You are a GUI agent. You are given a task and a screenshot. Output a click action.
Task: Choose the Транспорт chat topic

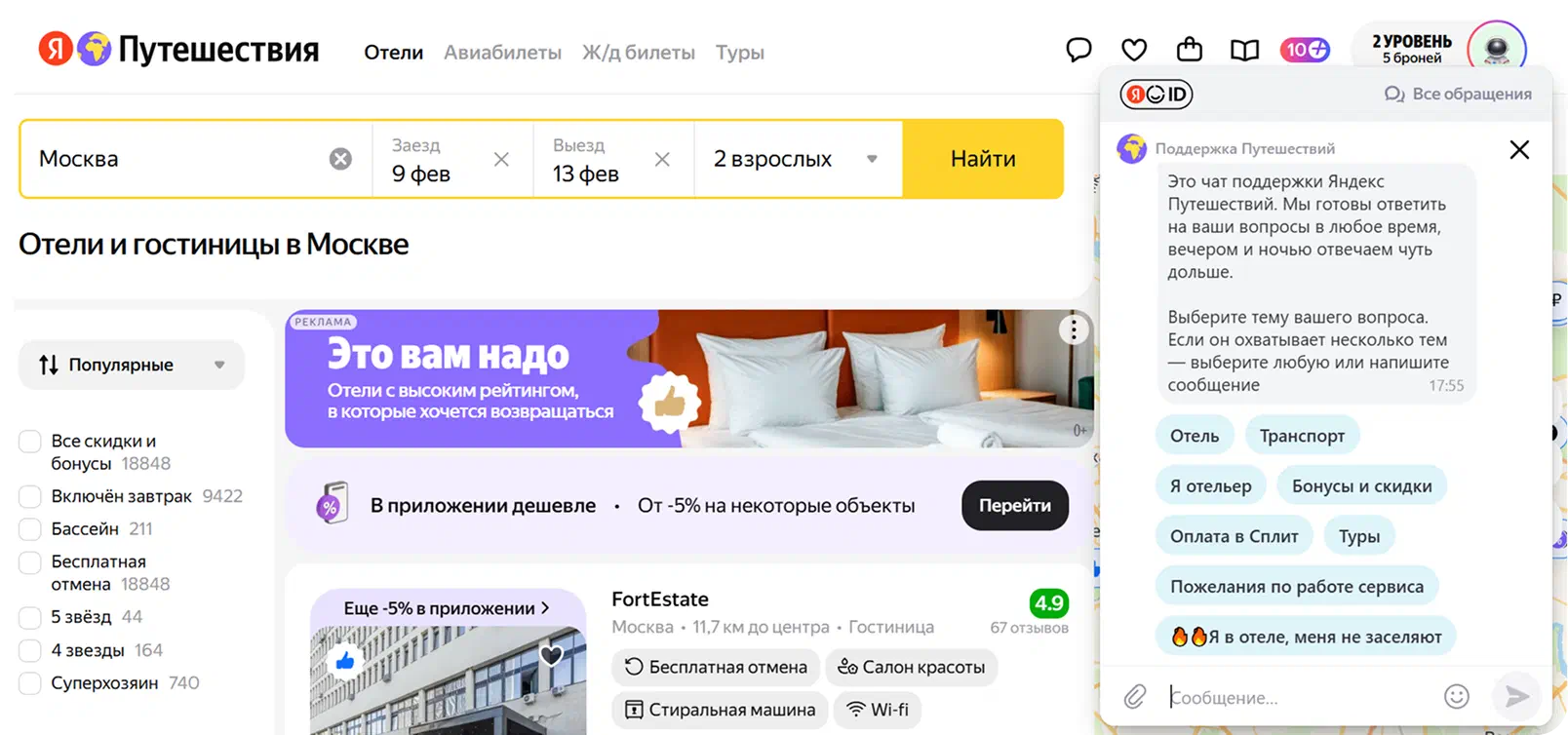point(1302,436)
